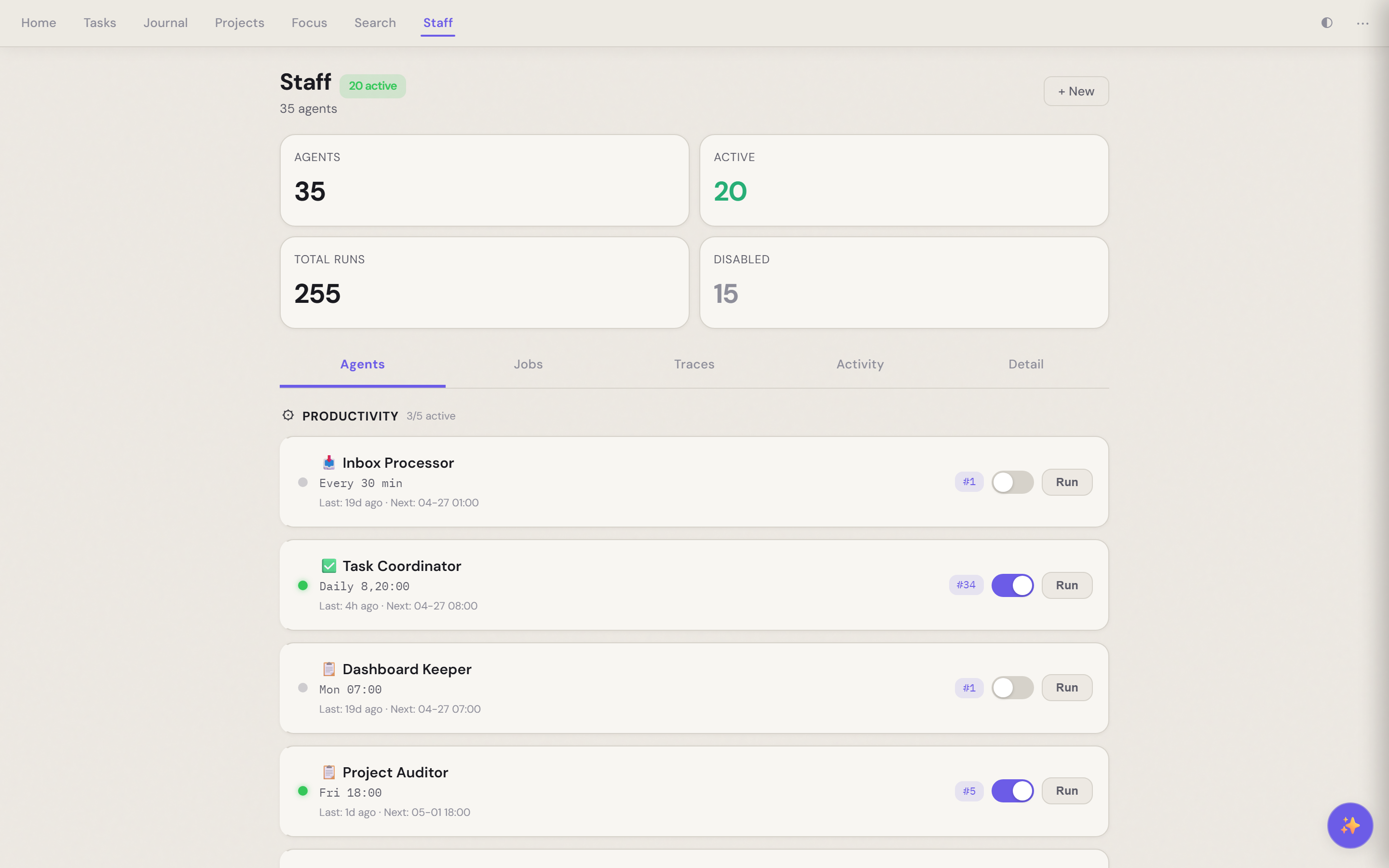Viewport: 1389px width, 868px height.
Task: Select the Staff nav item
Action: click(x=438, y=23)
